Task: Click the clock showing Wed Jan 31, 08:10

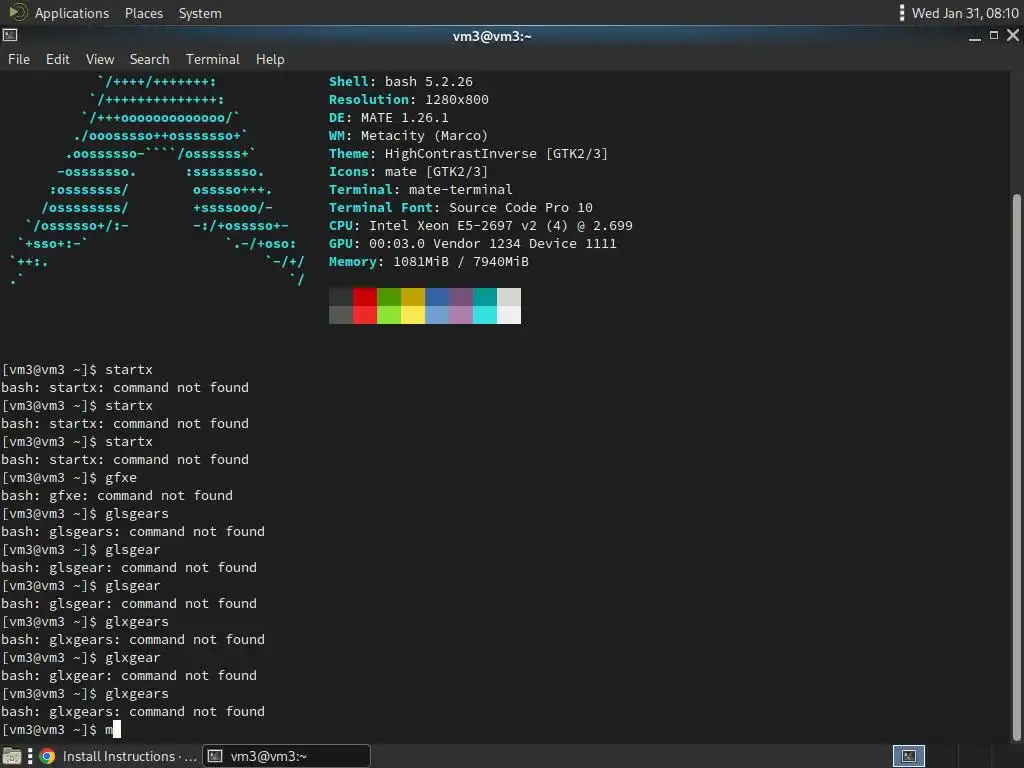Action: point(965,13)
